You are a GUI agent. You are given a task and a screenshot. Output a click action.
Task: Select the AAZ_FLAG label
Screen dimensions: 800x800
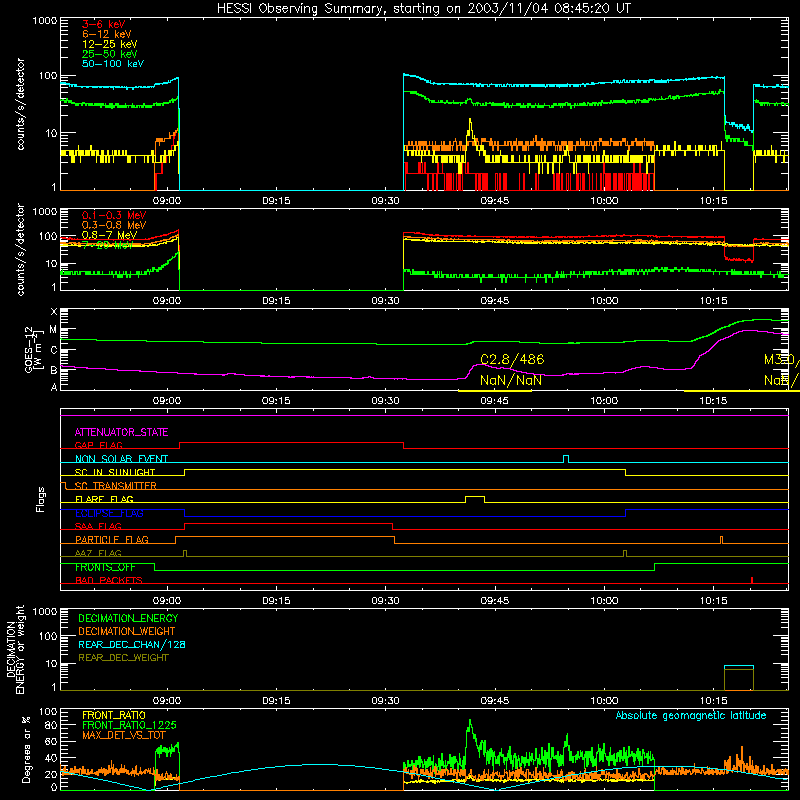coord(98,553)
